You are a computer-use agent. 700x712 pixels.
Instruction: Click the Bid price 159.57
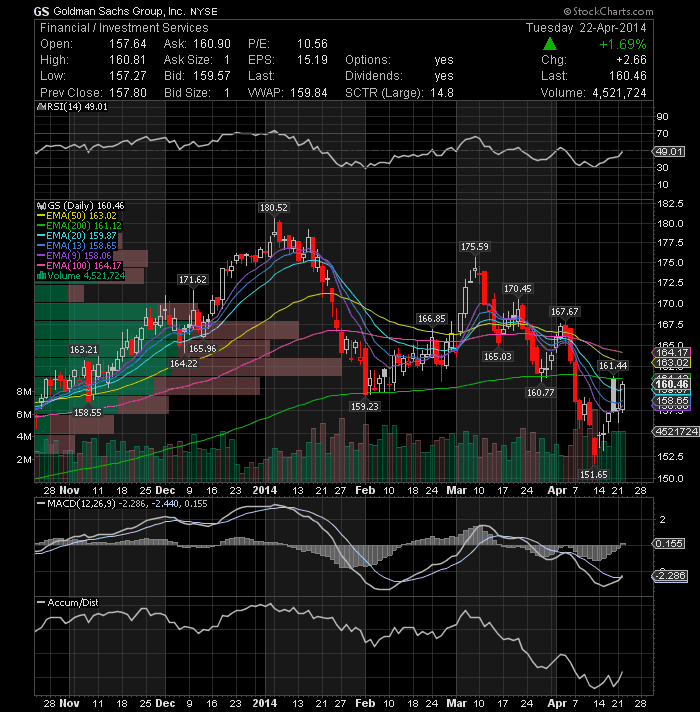click(212, 76)
